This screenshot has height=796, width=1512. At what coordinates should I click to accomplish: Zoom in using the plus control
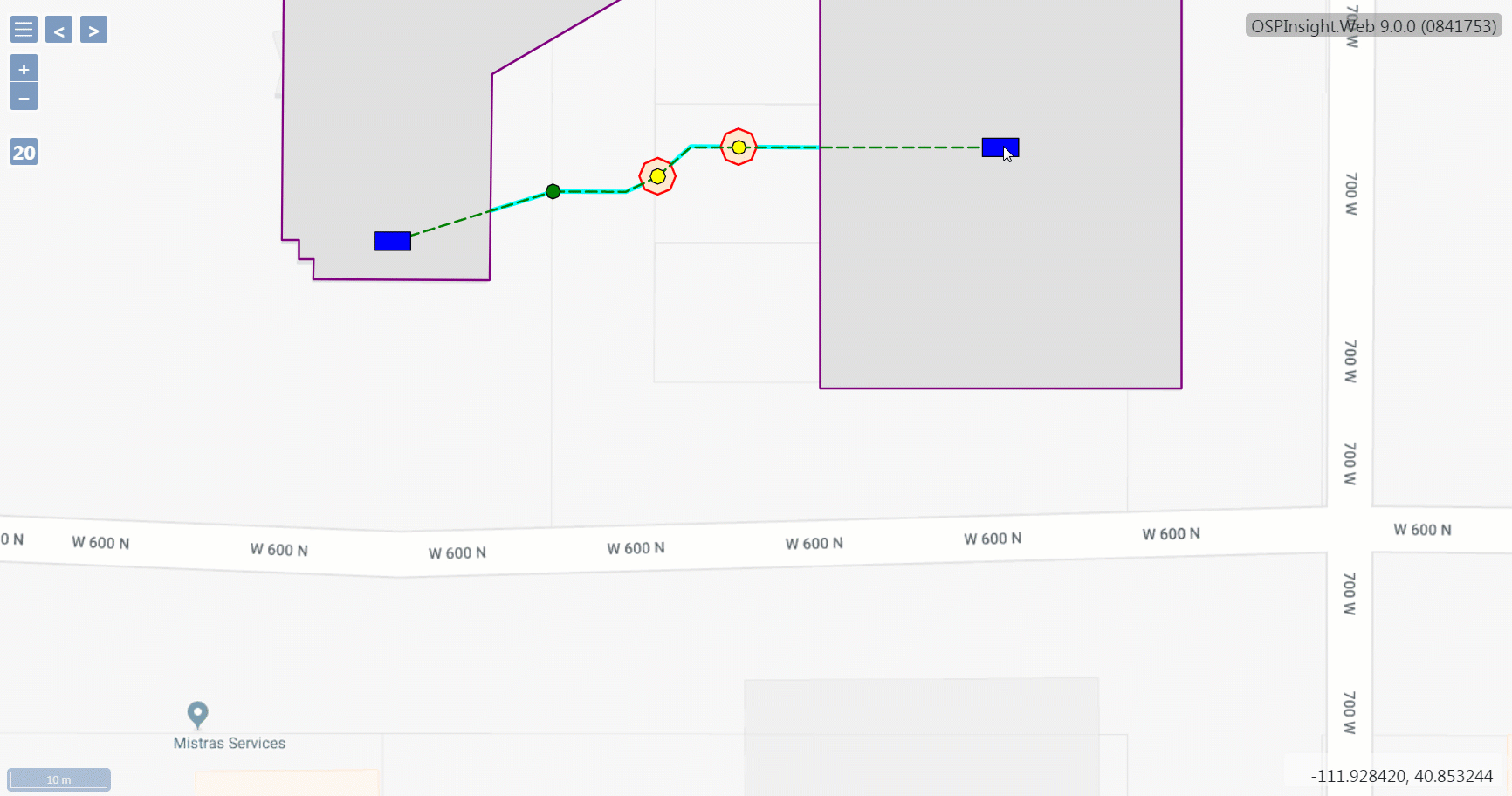[x=24, y=67]
